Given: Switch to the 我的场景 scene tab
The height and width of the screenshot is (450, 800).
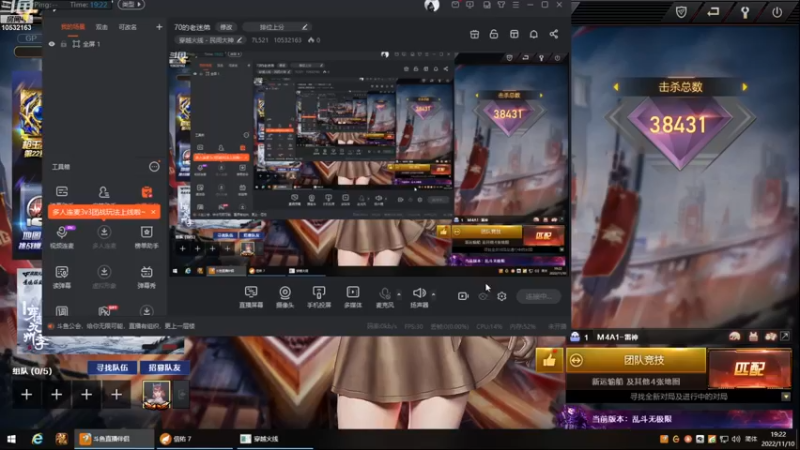Looking at the screenshot, I should [x=73, y=27].
